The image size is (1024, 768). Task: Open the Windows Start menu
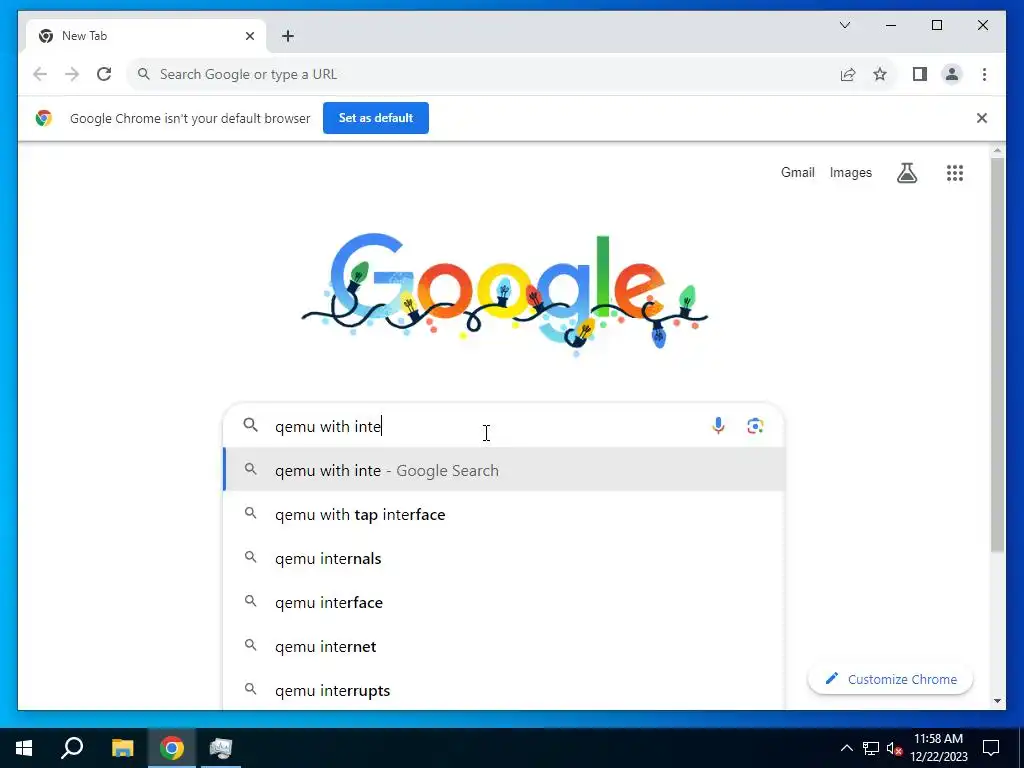coord(24,748)
